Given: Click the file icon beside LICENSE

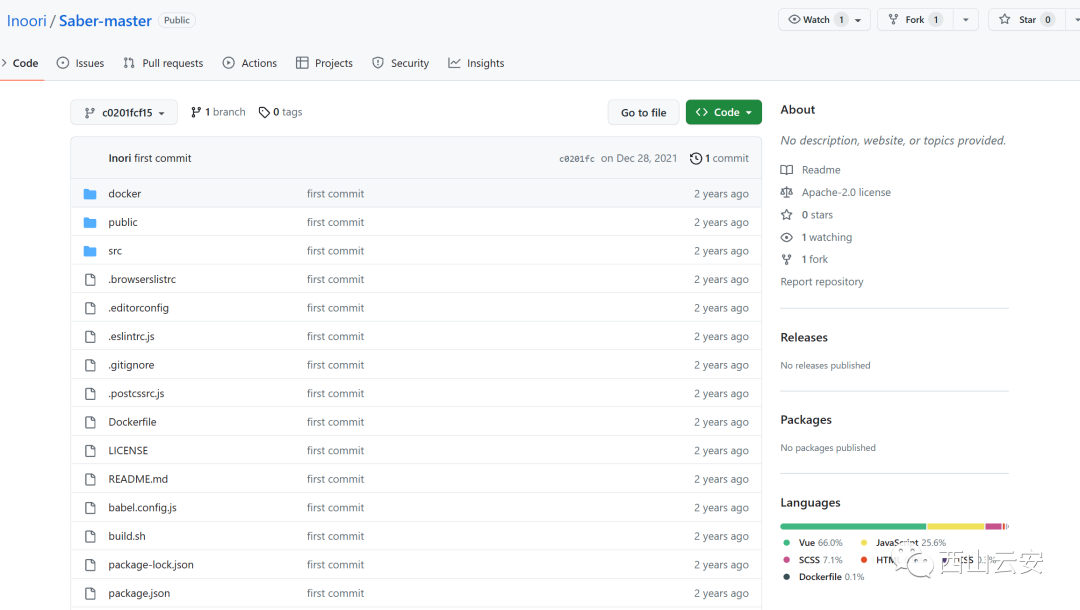Looking at the screenshot, I should point(90,450).
